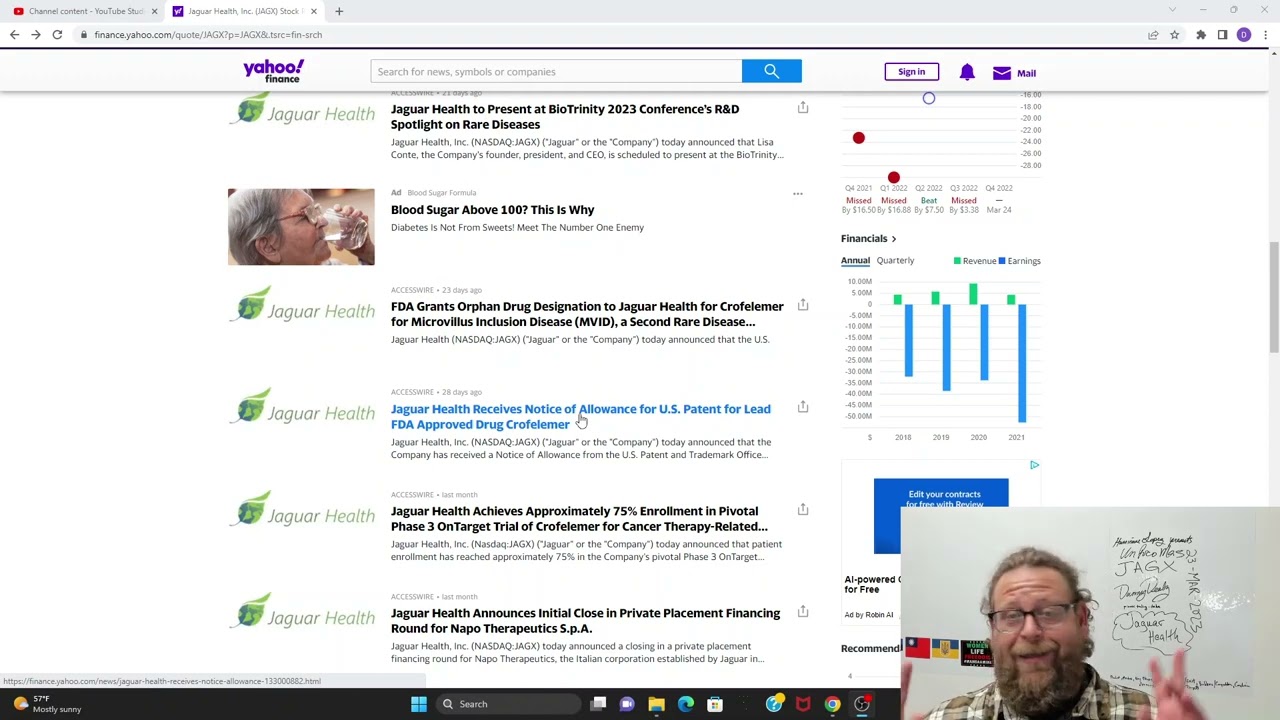Viewport: 1280px width, 720px height.
Task: Share this page from the address bar
Action: click(1153, 35)
